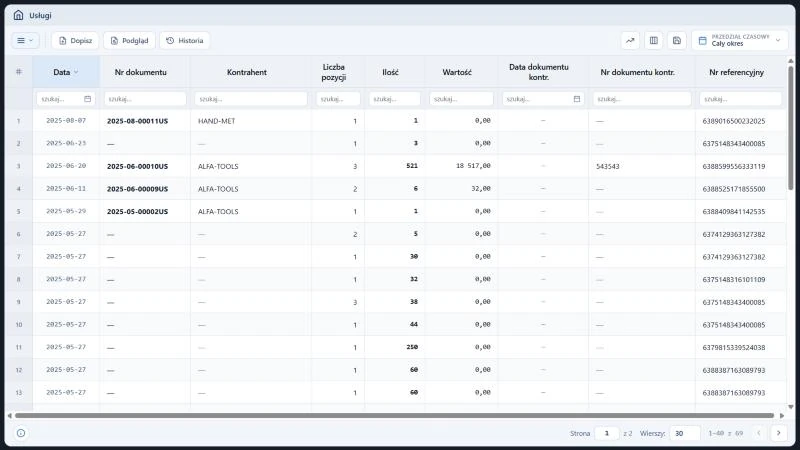Click the horizontal scrollbar right arrow
This screenshot has height=450, width=800.
tap(782, 415)
